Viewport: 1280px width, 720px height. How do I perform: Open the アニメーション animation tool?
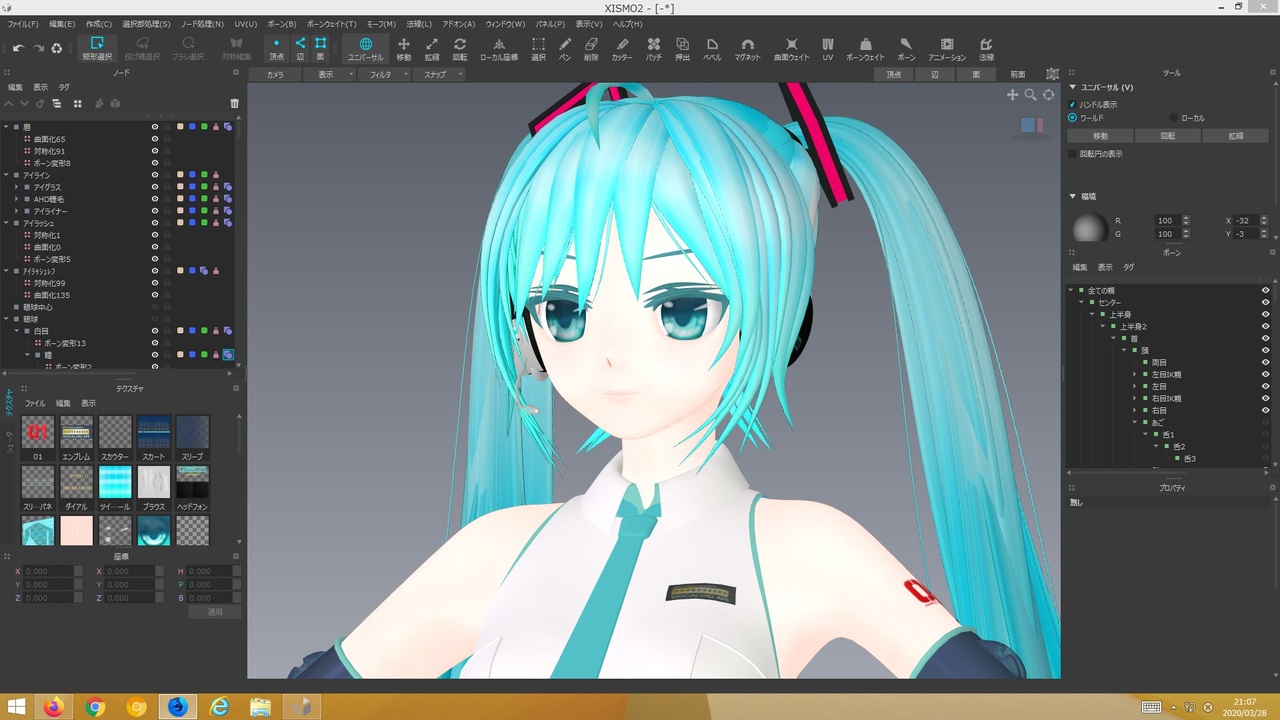(x=947, y=48)
